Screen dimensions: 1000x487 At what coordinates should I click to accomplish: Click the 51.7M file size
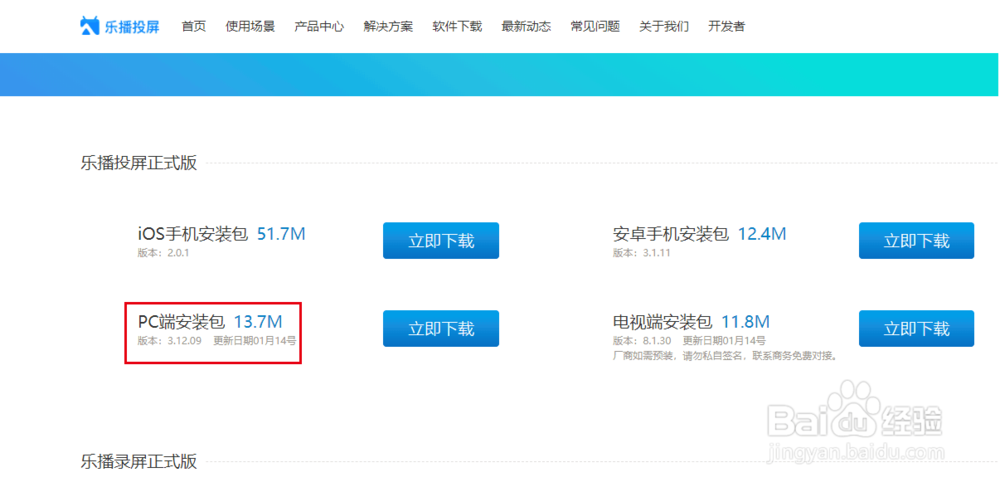281,235
